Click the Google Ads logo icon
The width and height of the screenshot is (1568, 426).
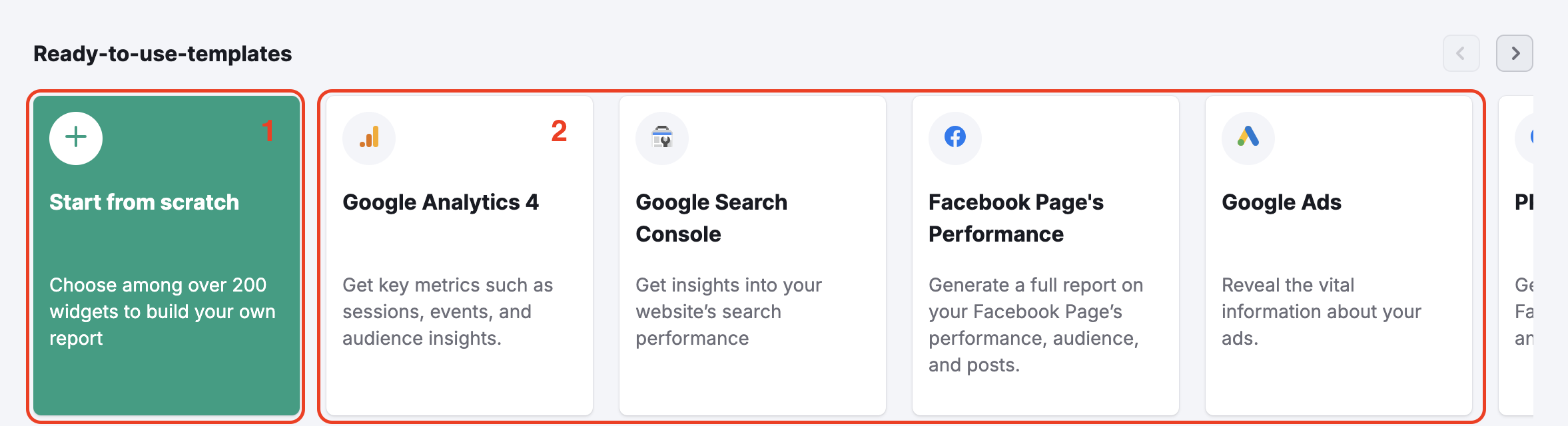click(1248, 137)
